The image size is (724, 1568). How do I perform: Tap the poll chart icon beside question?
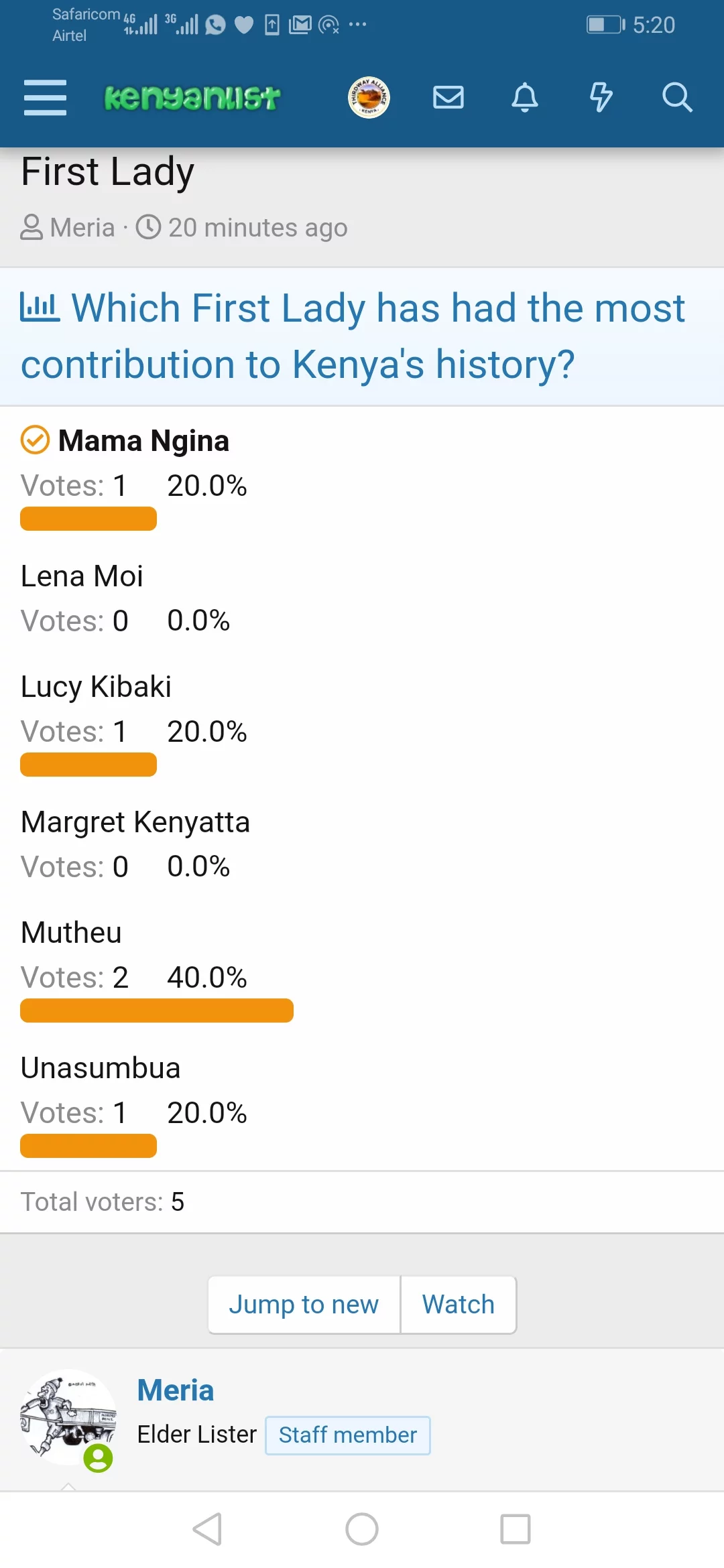pyautogui.click(x=40, y=308)
